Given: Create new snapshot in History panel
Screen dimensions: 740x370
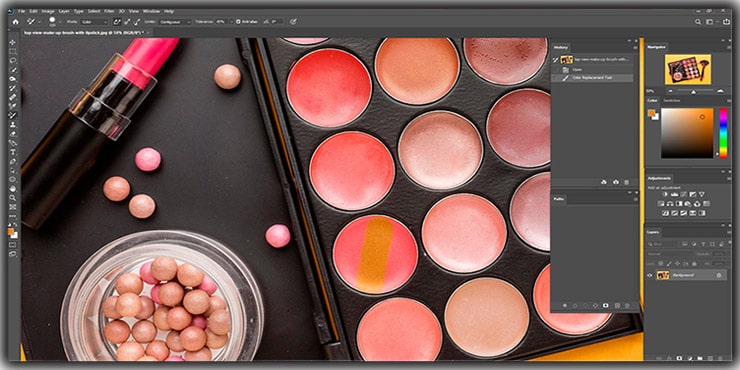Looking at the screenshot, I should coord(616,182).
